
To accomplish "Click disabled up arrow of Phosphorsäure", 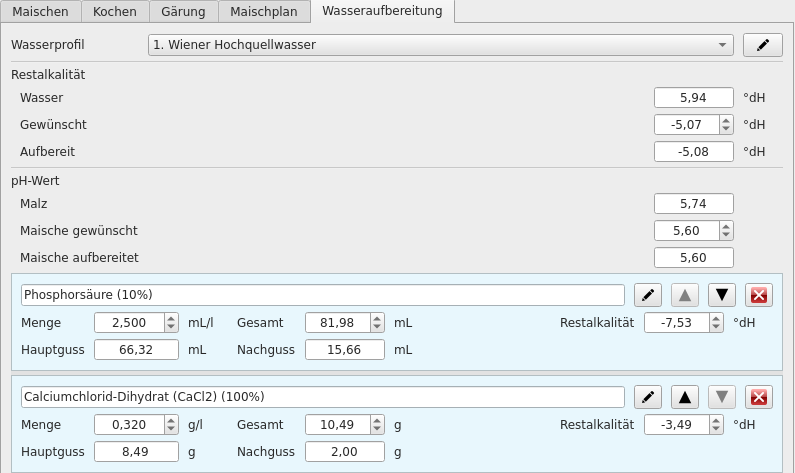I will click(685, 295).
